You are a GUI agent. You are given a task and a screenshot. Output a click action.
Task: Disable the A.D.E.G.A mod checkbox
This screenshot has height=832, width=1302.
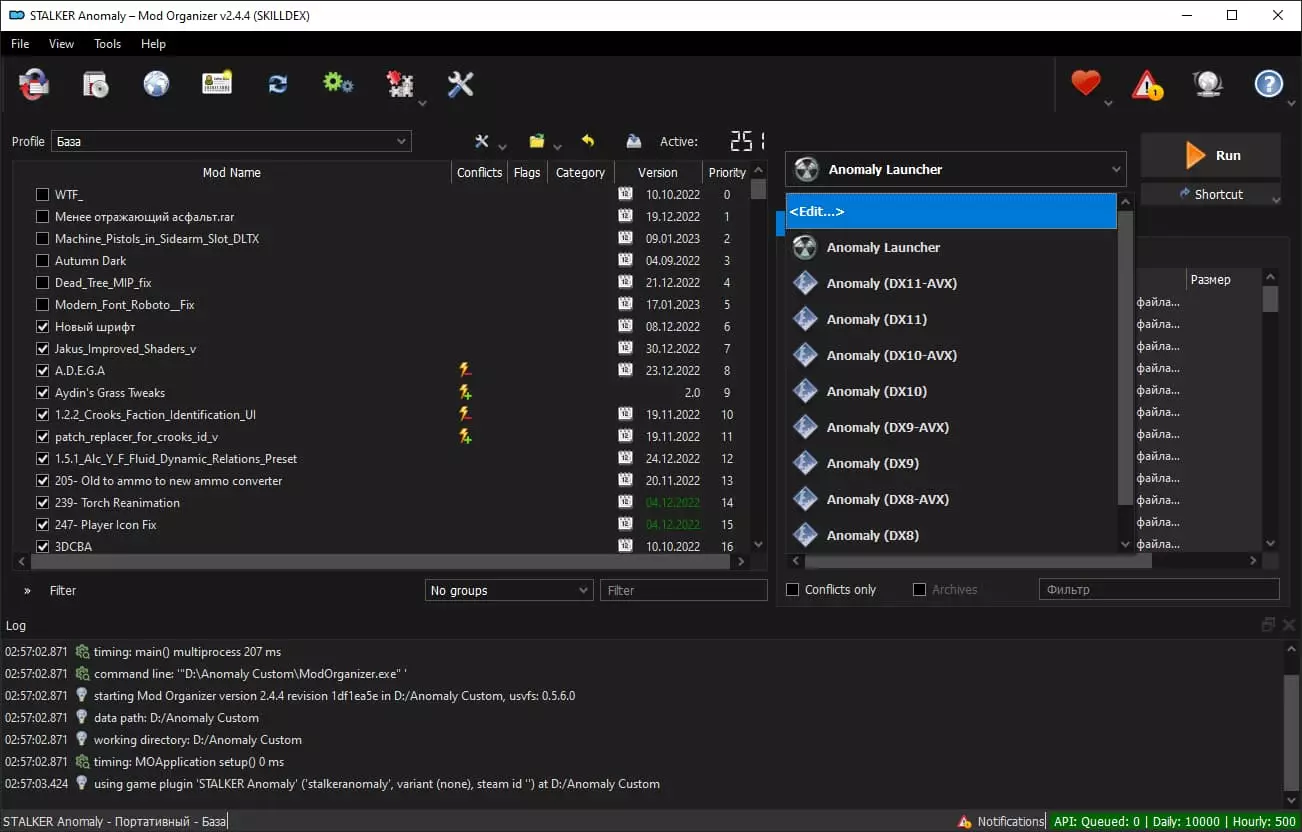pyautogui.click(x=42, y=371)
